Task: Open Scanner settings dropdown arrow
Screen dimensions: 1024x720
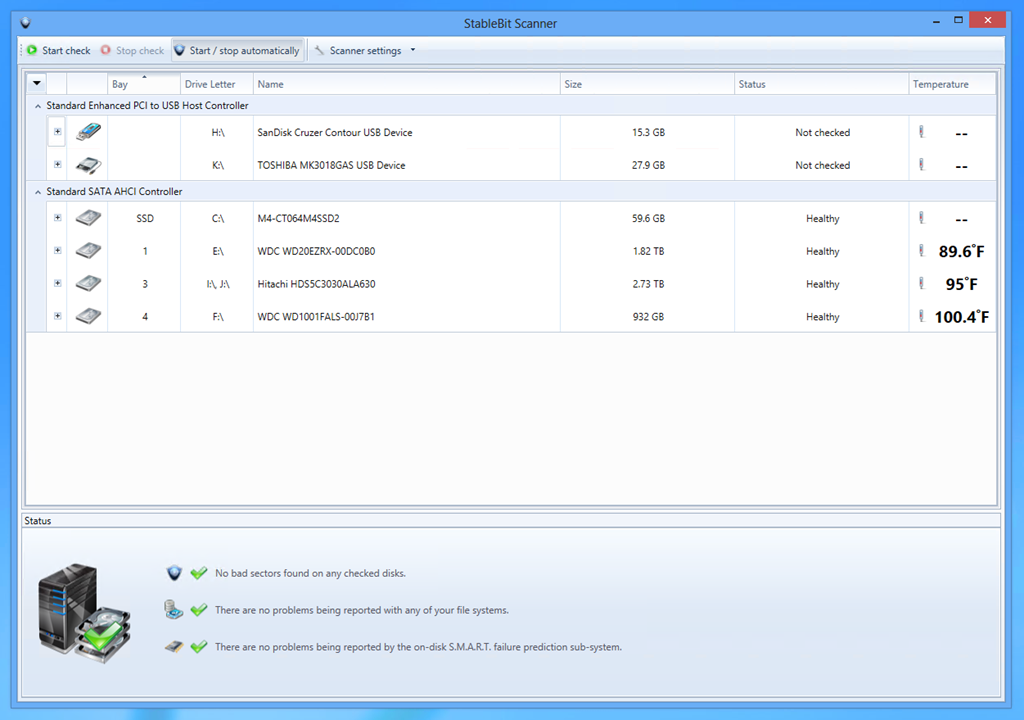Action: tap(413, 50)
